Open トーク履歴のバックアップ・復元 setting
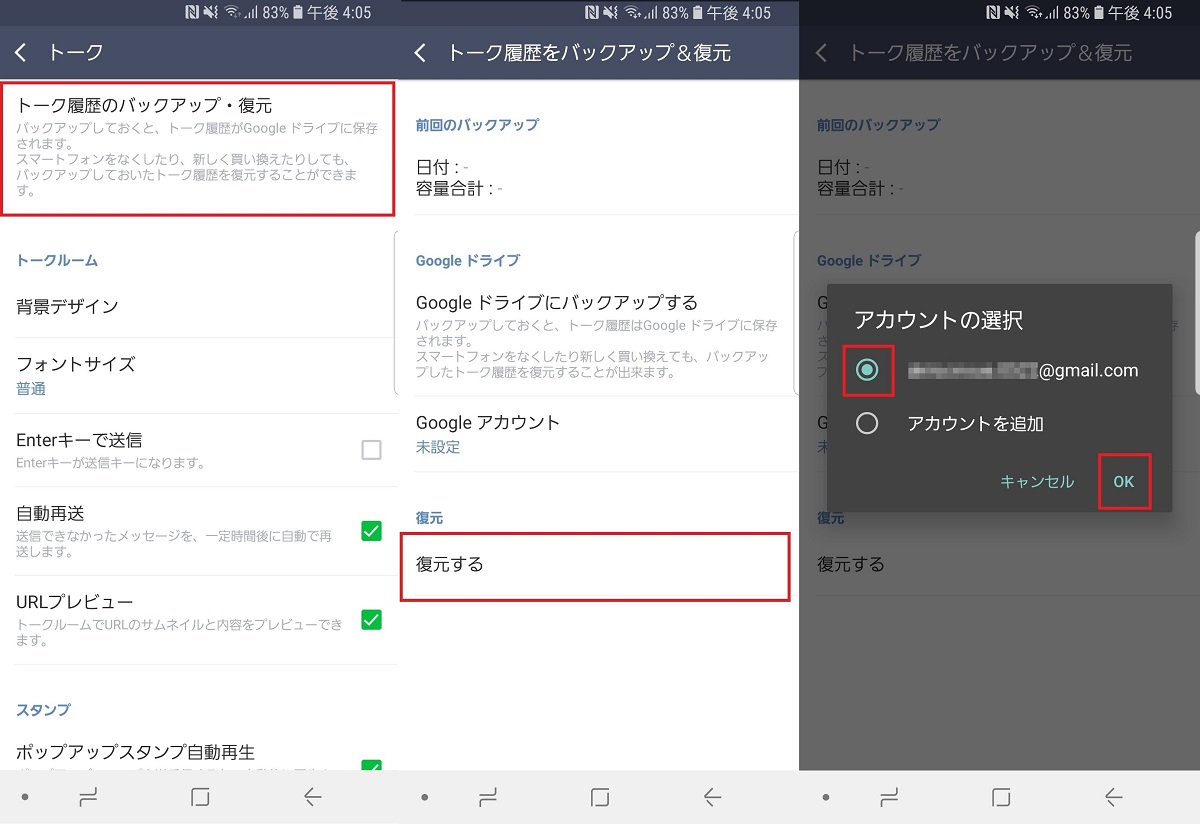Screen dimensions: 1200x824 (x=197, y=148)
